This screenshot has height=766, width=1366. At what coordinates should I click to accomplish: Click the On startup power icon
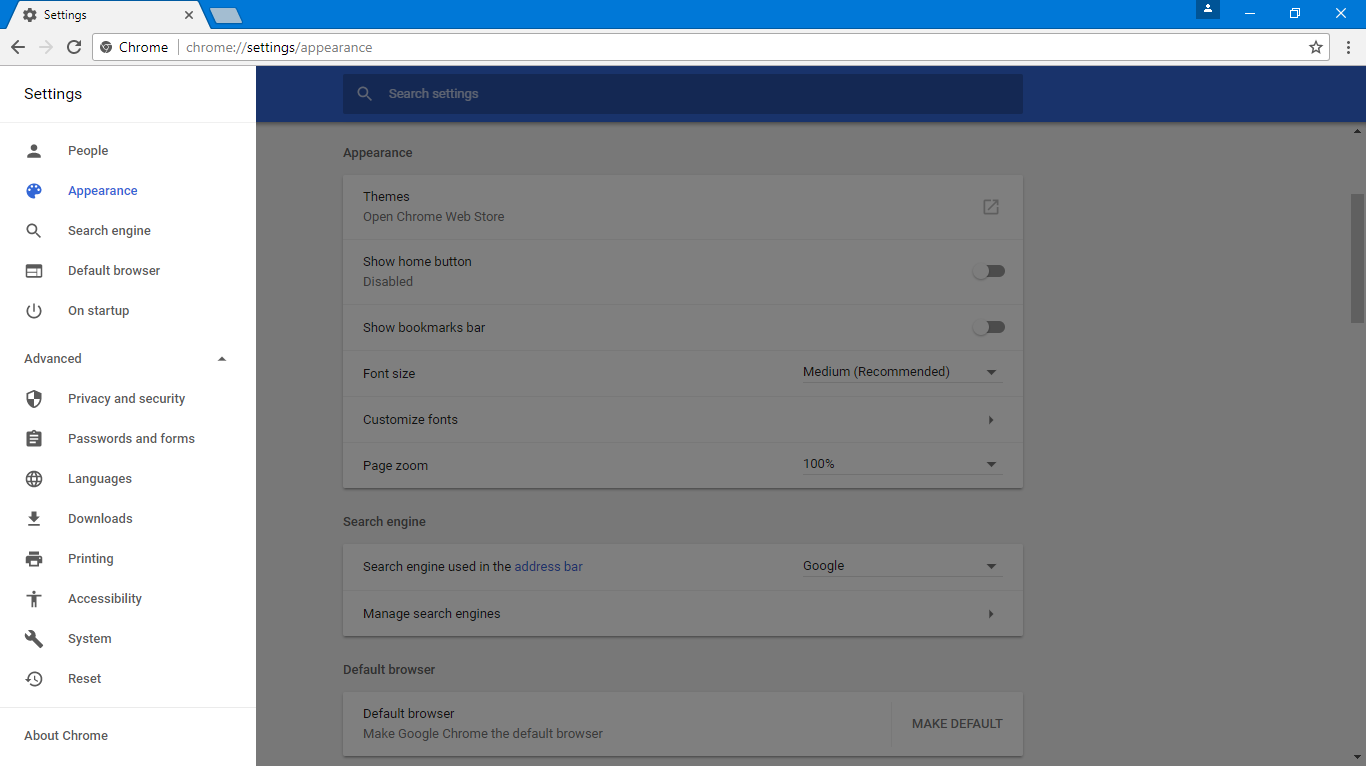coord(34,311)
